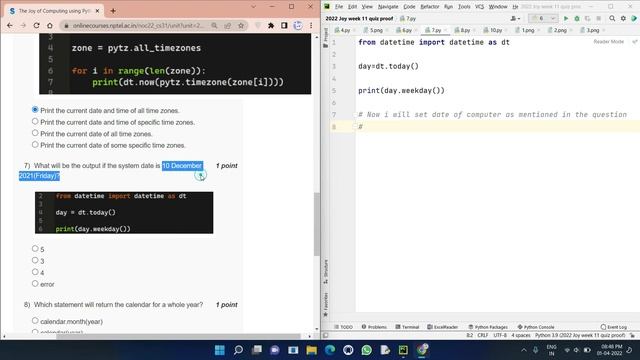This screenshot has height=360, width=640.
Task: Reload the NPTEL page in Chrome
Action: tap(36, 25)
